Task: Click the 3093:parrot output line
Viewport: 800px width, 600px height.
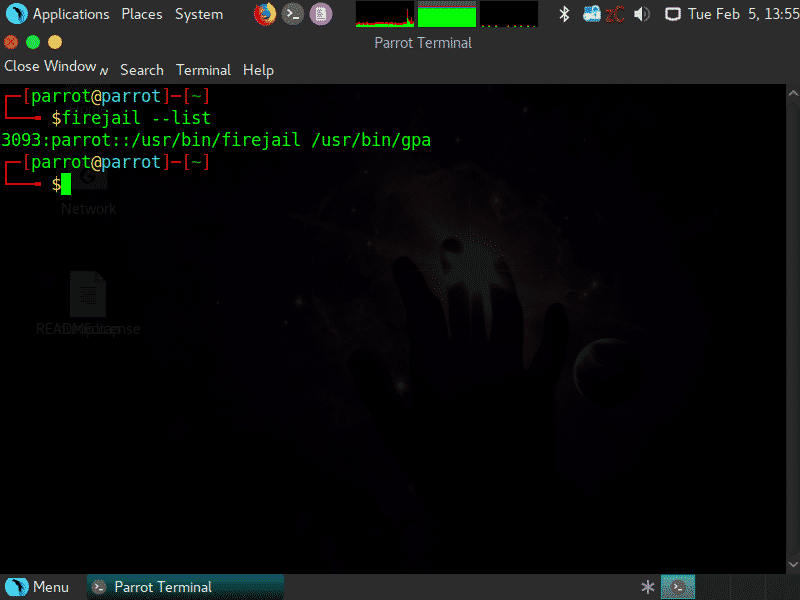Action: click(x=216, y=140)
